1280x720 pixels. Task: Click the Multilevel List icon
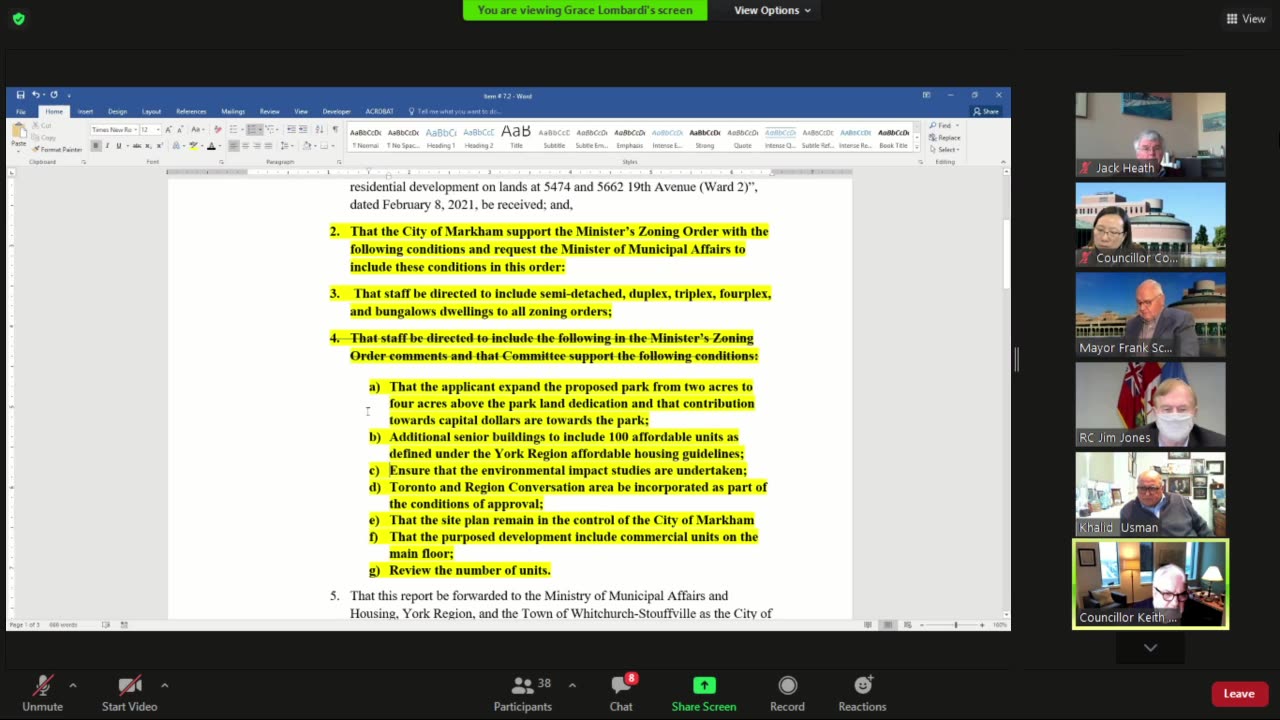(x=270, y=130)
